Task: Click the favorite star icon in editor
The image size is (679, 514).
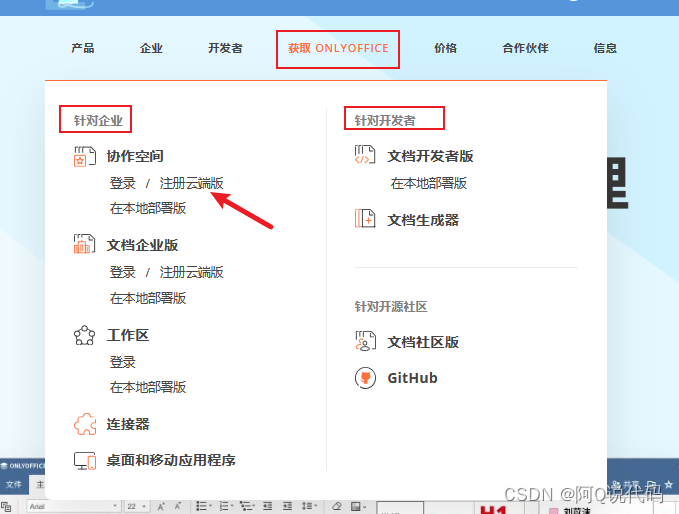Action: point(669,485)
